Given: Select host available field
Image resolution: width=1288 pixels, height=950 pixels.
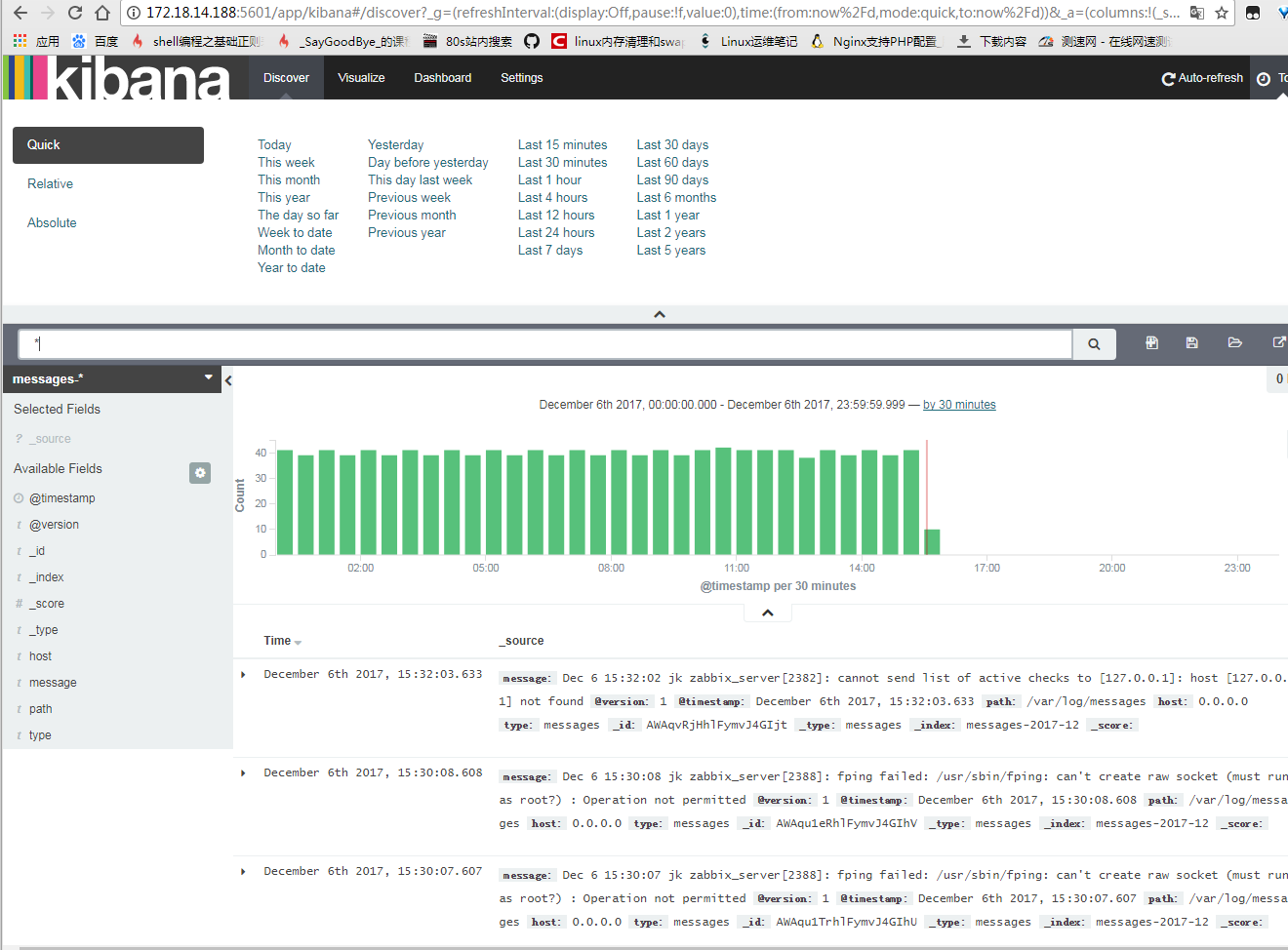Looking at the screenshot, I should point(40,656).
